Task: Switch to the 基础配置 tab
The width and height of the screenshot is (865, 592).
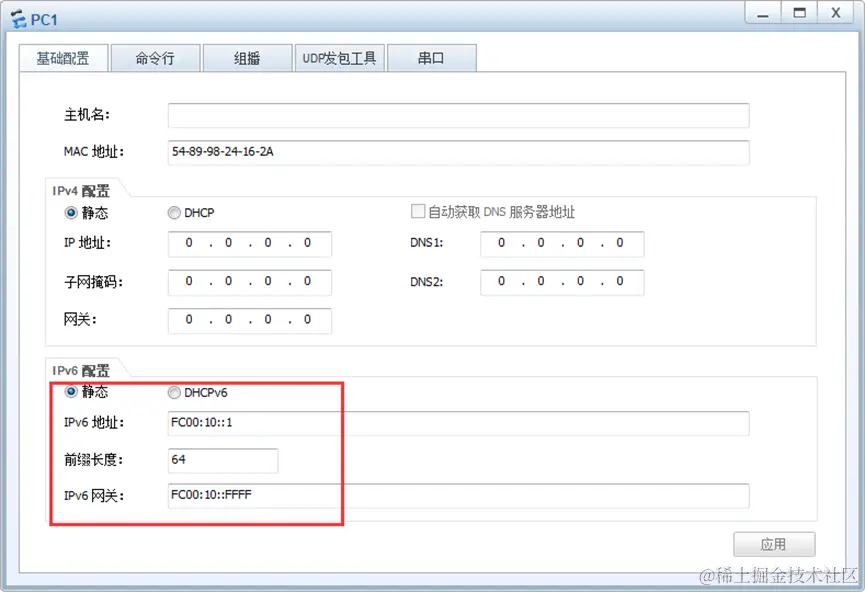Action: coord(63,58)
